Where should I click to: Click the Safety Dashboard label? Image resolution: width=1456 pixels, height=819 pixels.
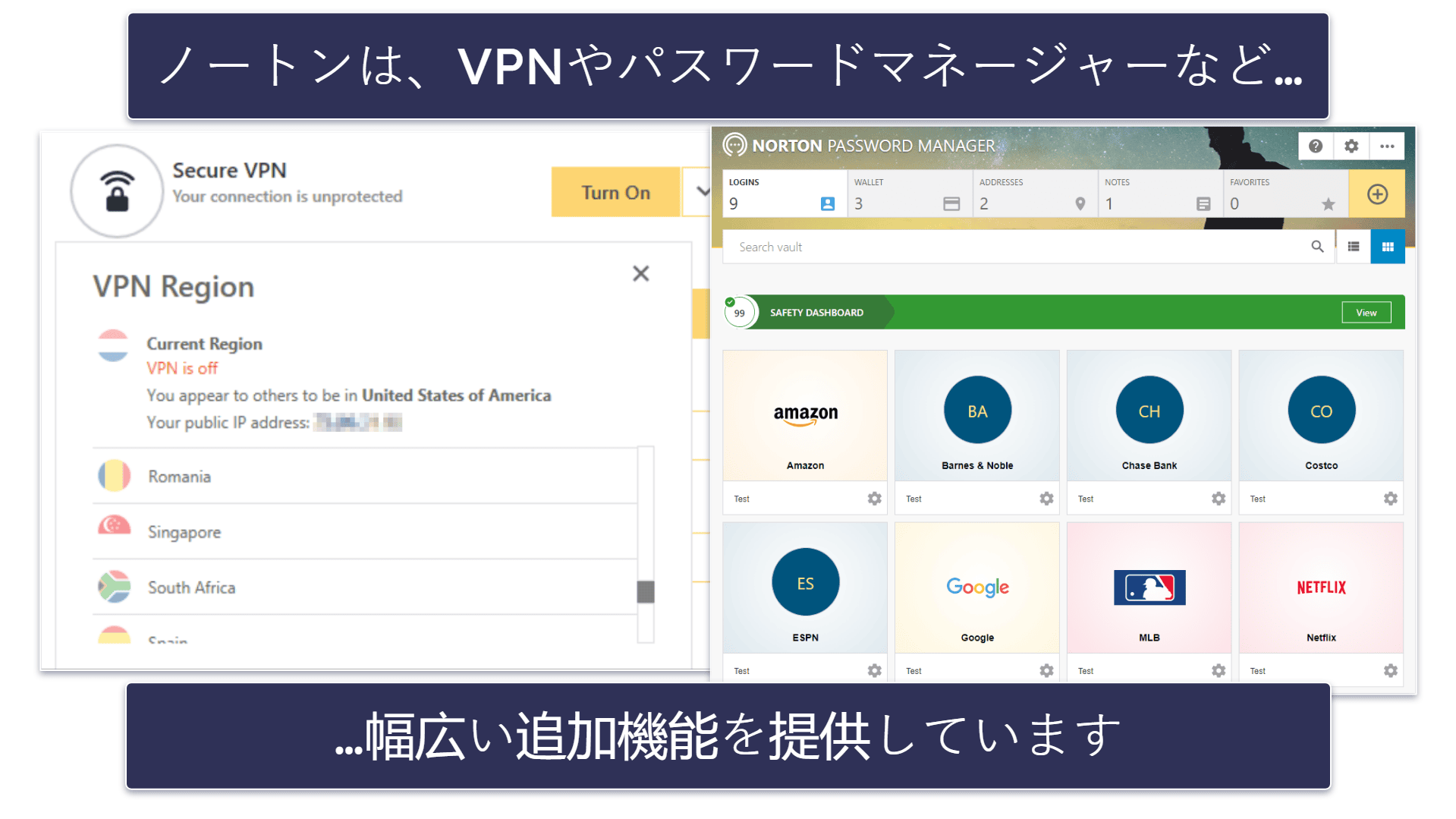tap(816, 313)
